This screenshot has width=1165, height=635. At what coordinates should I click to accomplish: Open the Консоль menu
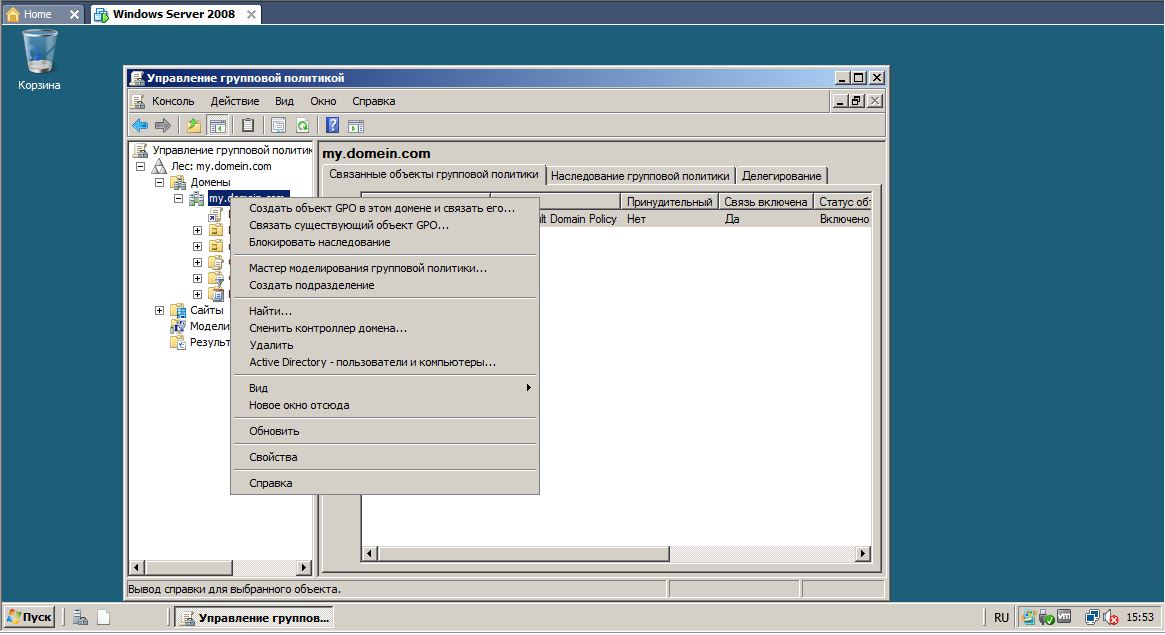coord(173,101)
